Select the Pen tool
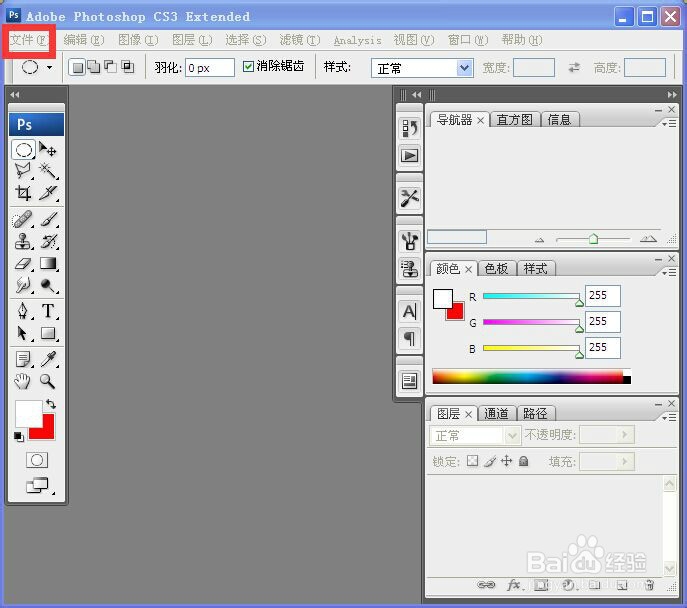687x608 pixels. tap(24, 311)
